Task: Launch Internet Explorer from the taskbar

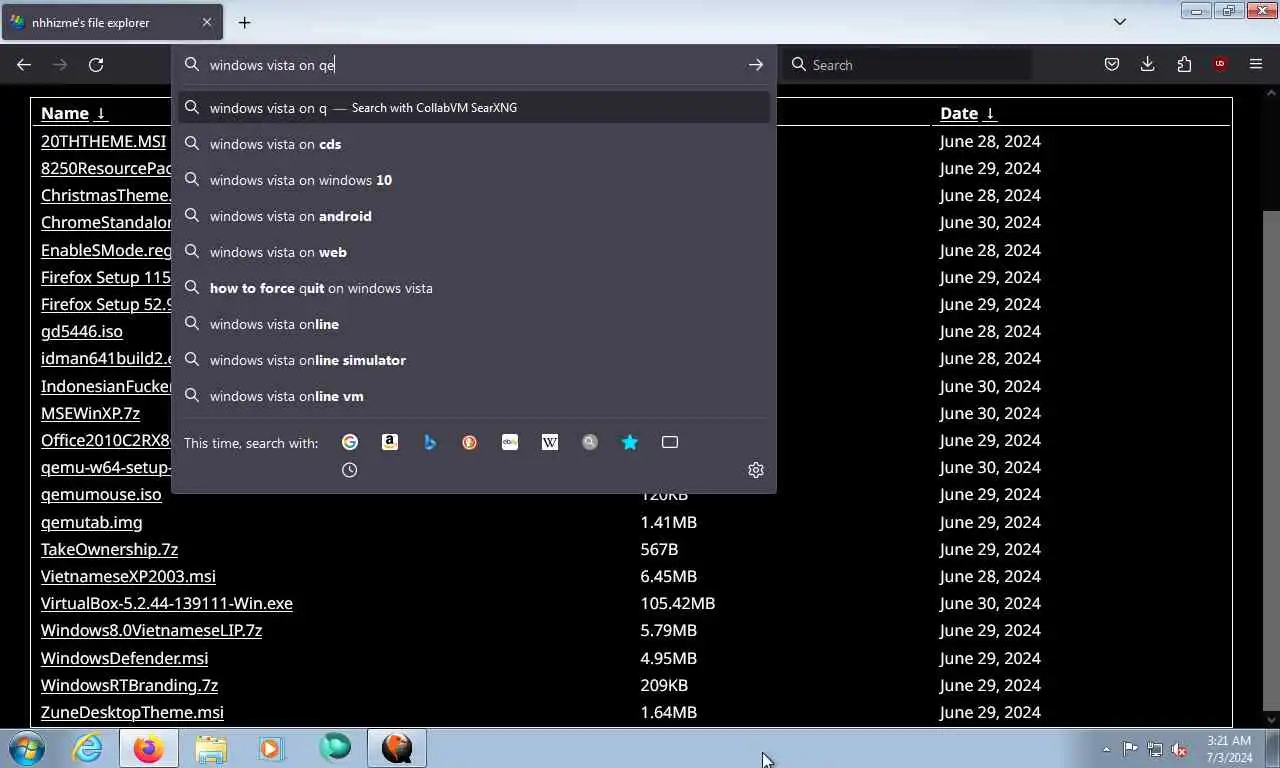Action: coord(88,748)
